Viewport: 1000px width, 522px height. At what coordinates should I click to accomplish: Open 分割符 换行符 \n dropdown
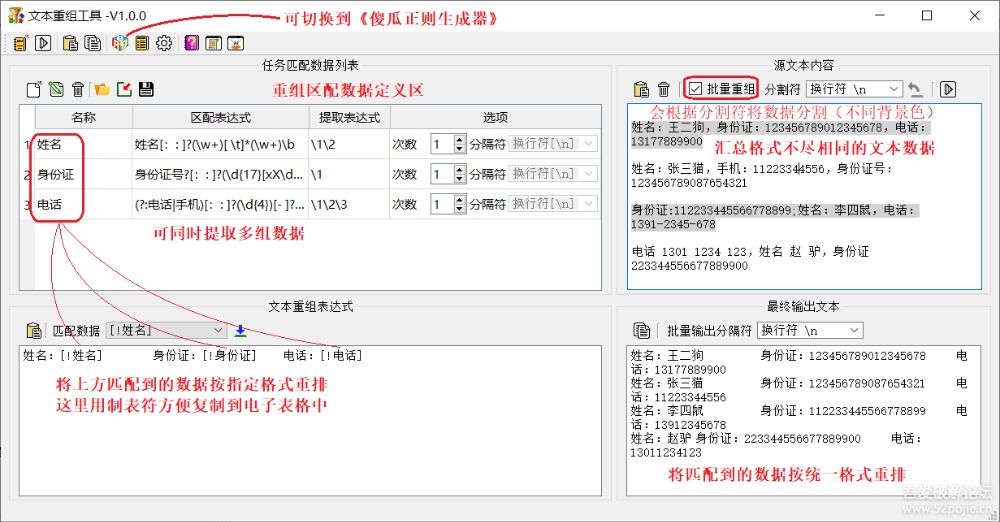click(855, 89)
